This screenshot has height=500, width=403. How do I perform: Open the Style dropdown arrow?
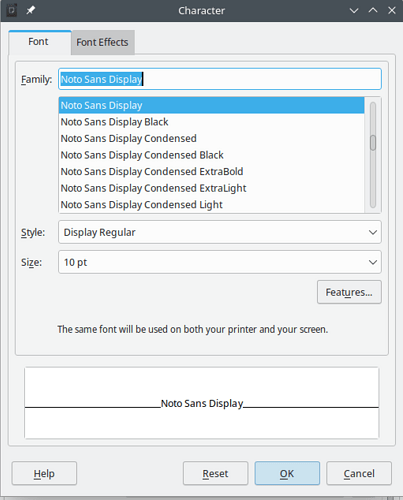(373, 232)
